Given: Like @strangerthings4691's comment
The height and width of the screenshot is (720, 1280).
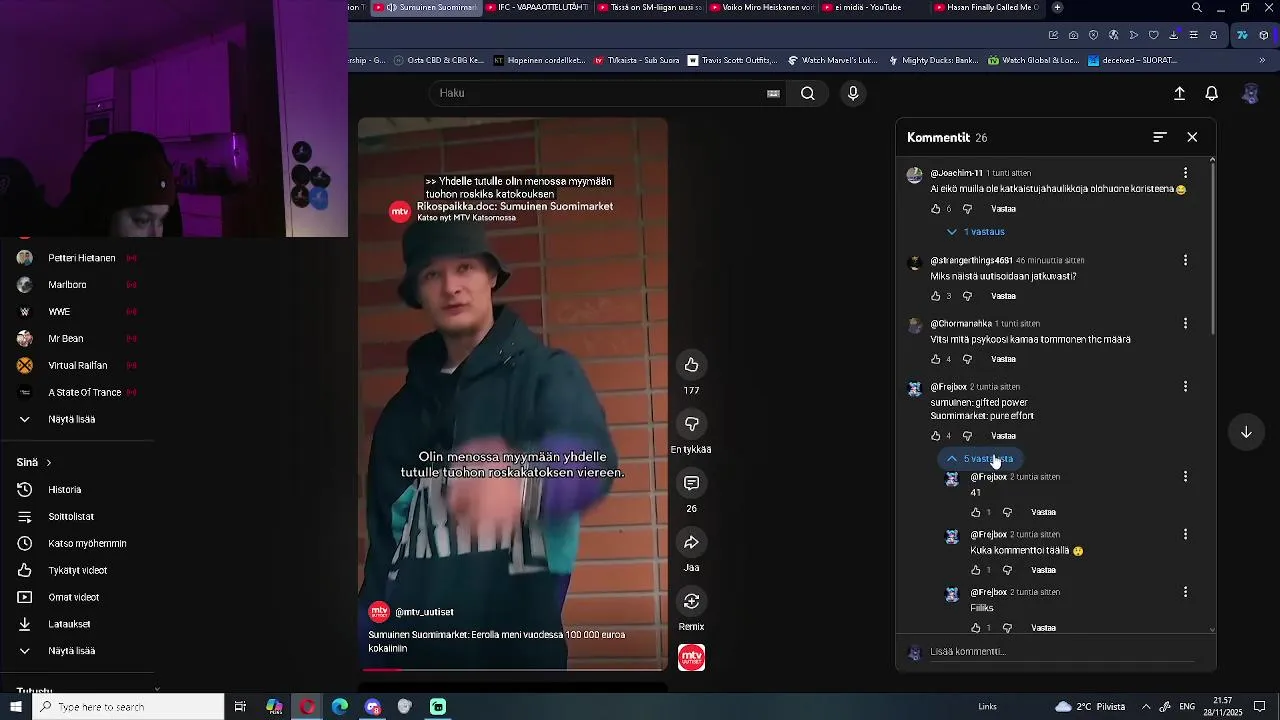Looking at the screenshot, I should click(x=936, y=296).
